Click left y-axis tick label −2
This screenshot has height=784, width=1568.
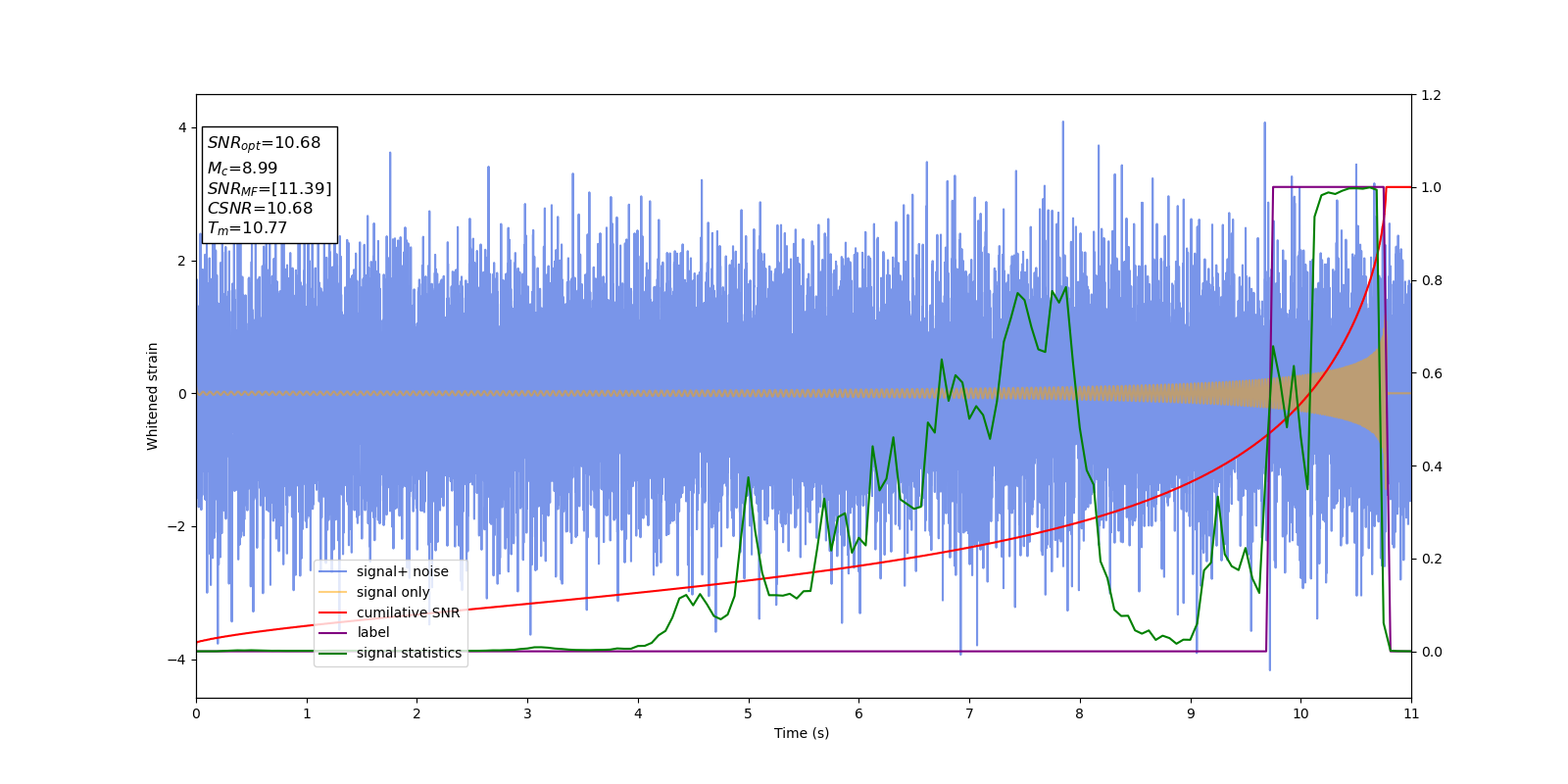176,526
